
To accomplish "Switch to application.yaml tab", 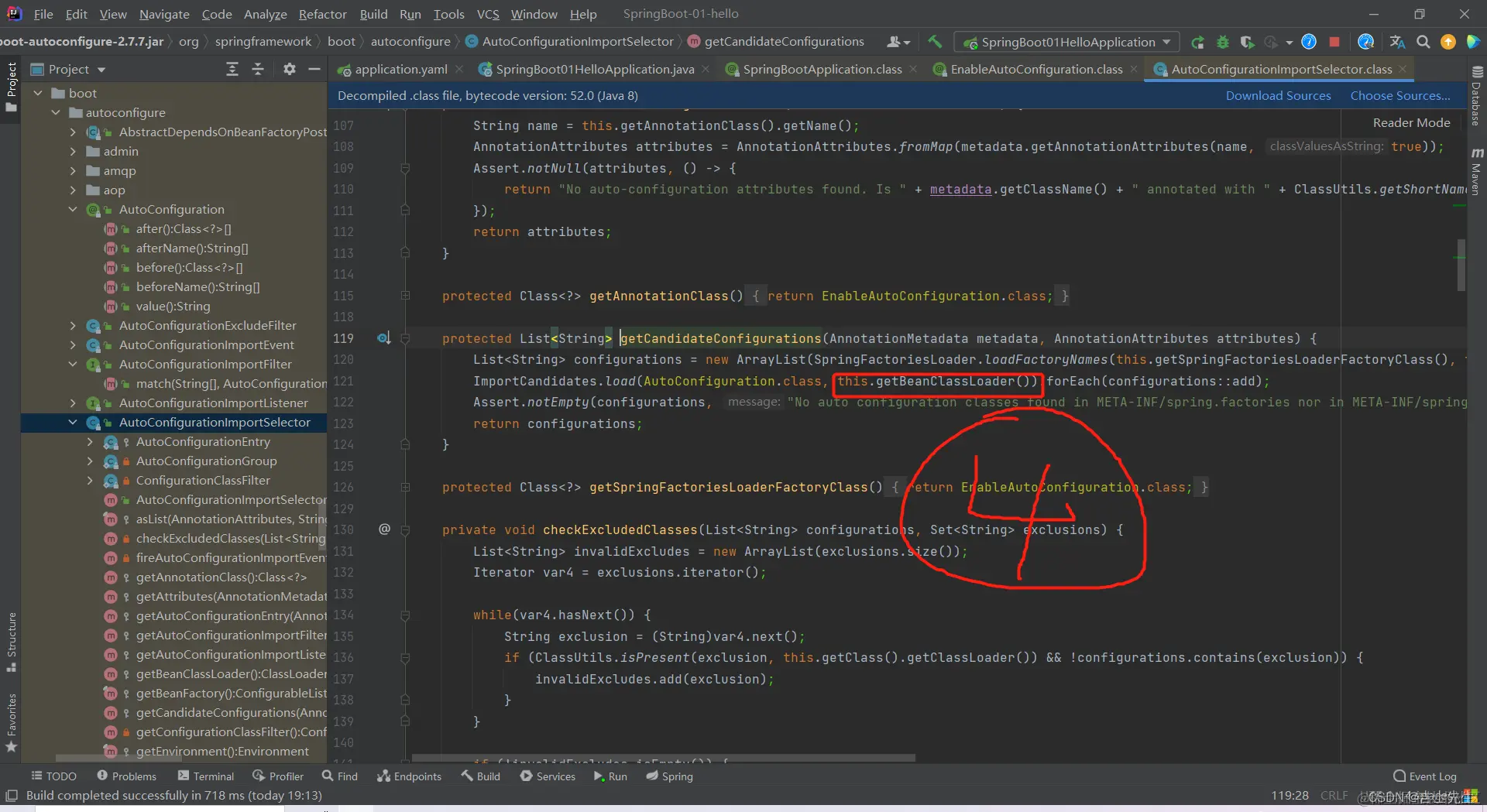I will pyautogui.click(x=400, y=69).
